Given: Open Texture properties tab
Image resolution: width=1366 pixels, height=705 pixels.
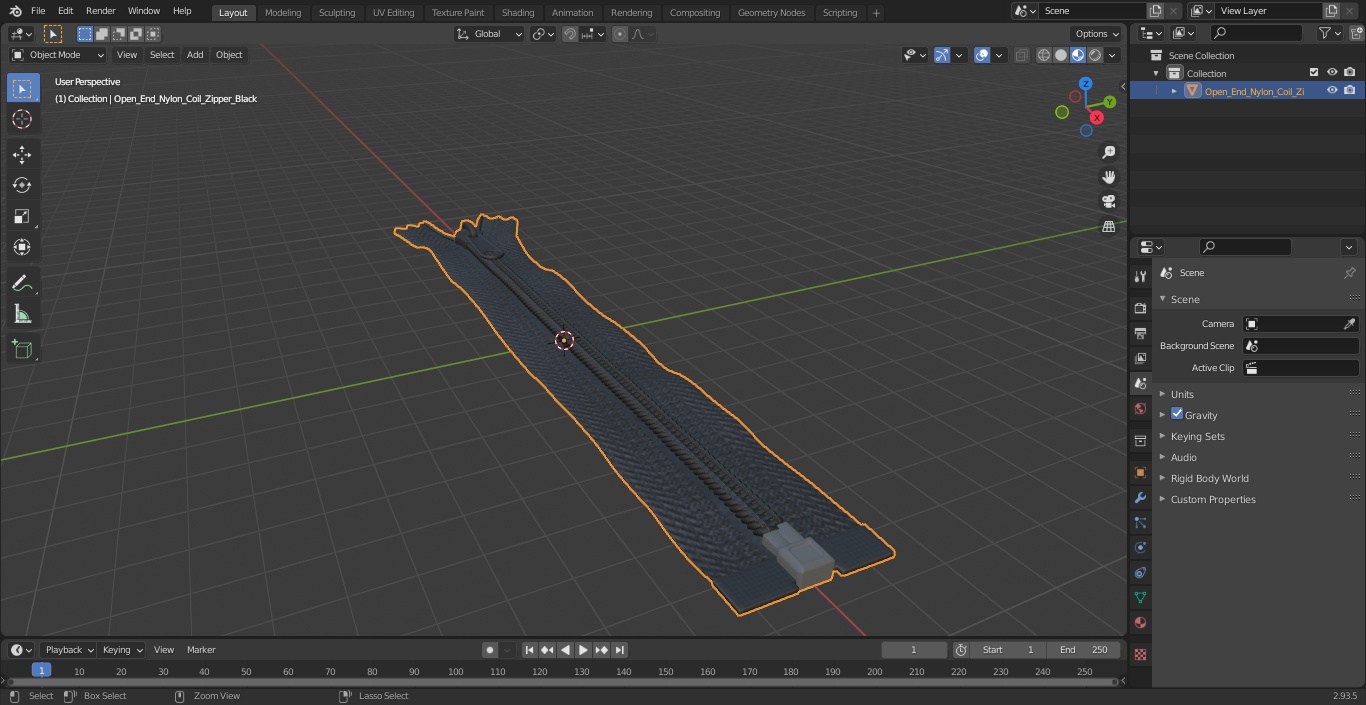Looking at the screenshot, I should click(1140, 654).
